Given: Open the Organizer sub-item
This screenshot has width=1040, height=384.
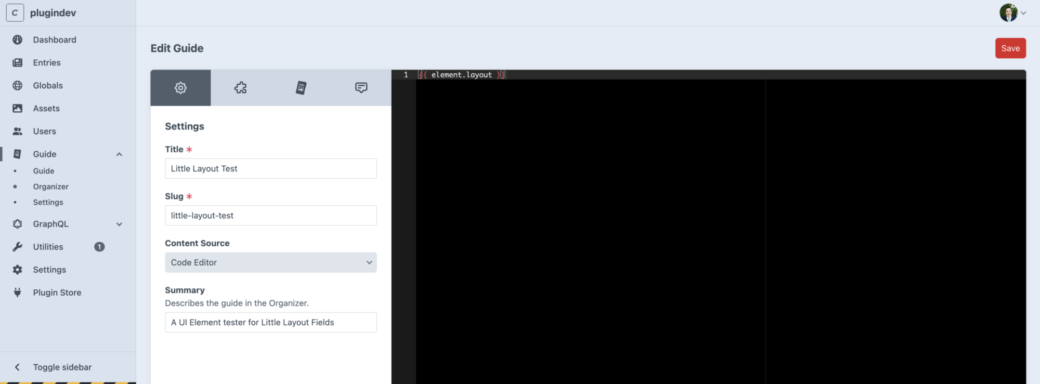Looking at the screenshot, I should tap(51, 187).
